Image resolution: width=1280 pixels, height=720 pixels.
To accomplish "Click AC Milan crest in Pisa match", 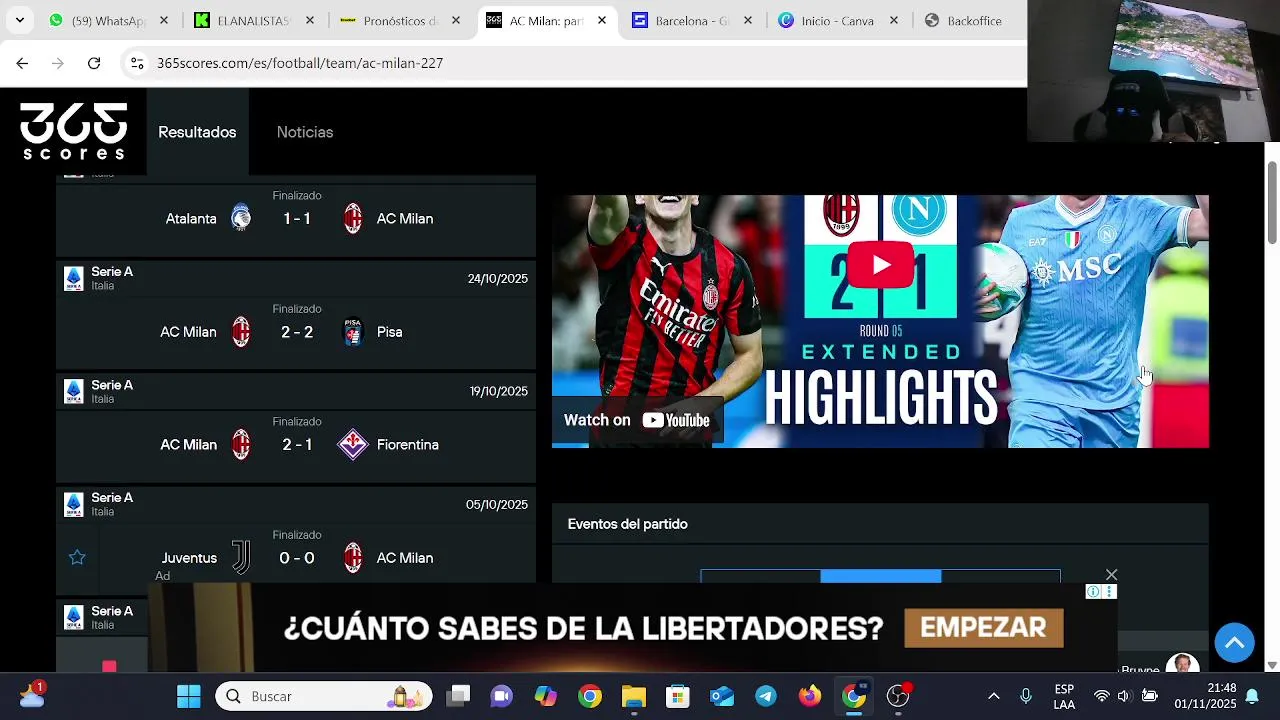I will point(241,331).
